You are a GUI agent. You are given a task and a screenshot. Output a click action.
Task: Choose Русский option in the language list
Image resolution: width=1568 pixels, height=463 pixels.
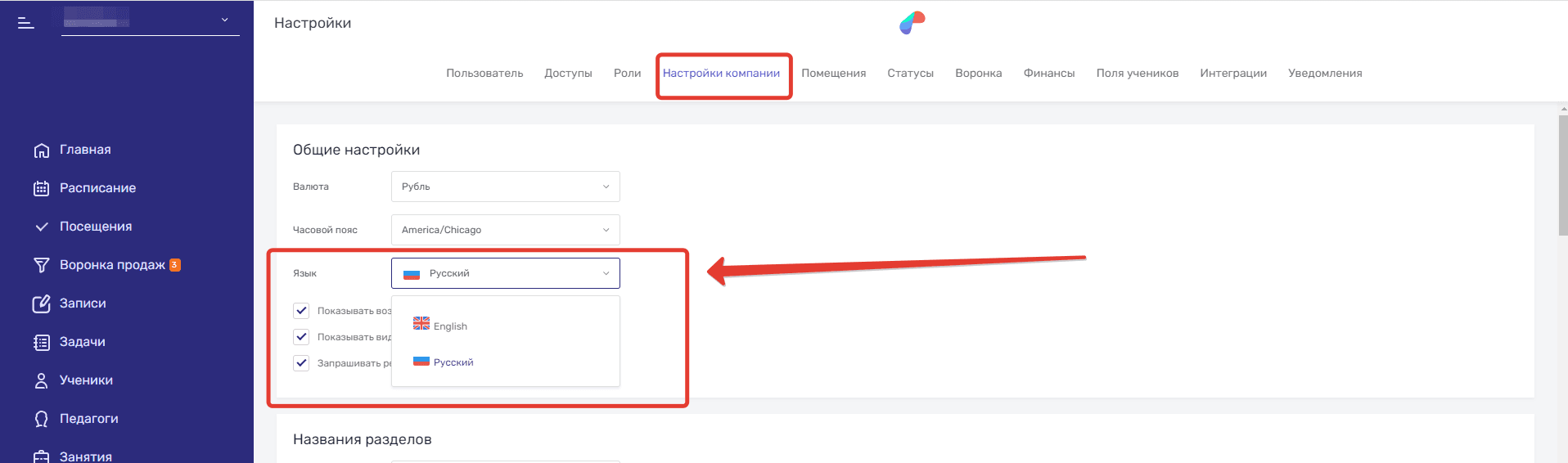tap(453, 362)
